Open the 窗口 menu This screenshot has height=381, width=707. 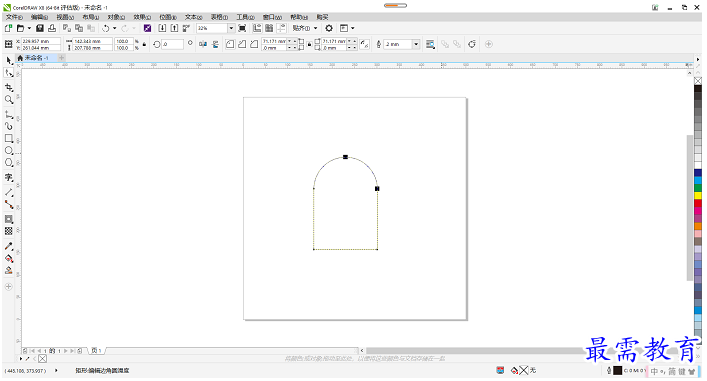[x=272, y=17]
